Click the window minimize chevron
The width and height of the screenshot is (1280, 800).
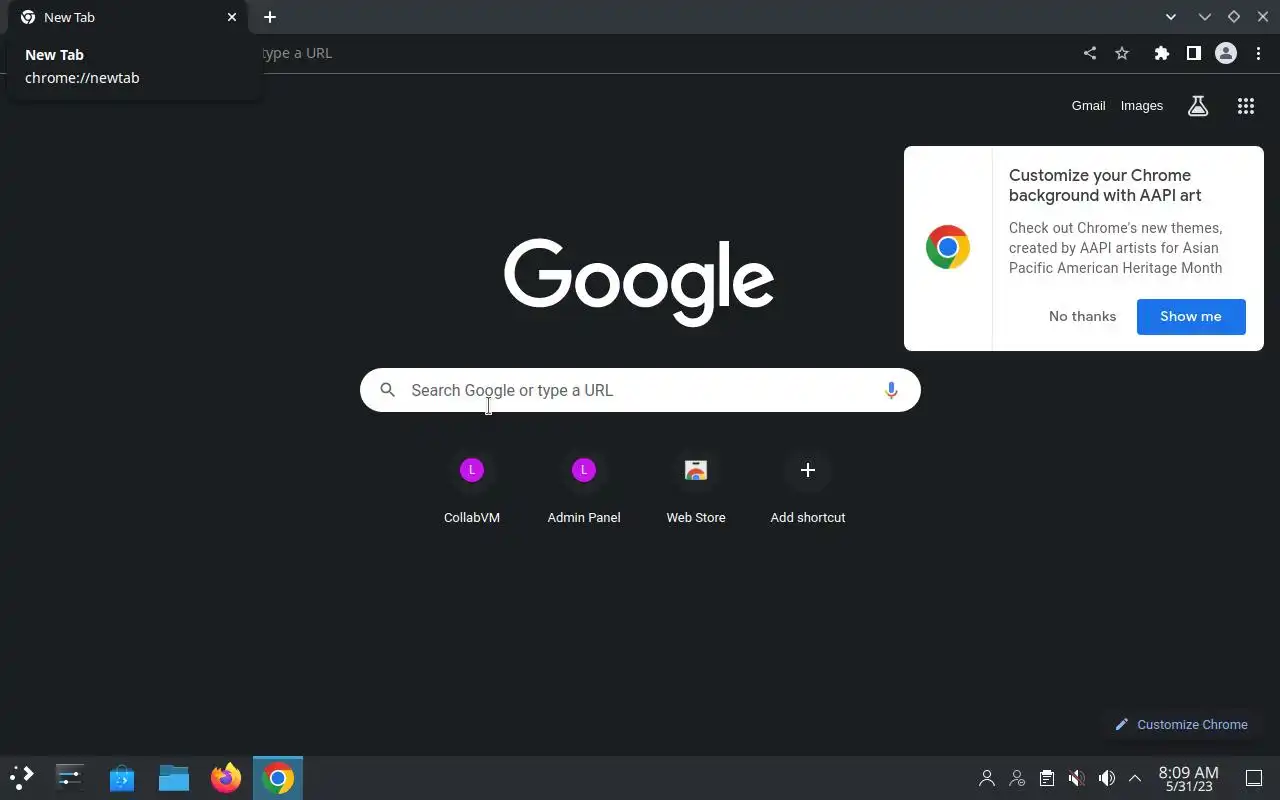(x=1205, y=17)
